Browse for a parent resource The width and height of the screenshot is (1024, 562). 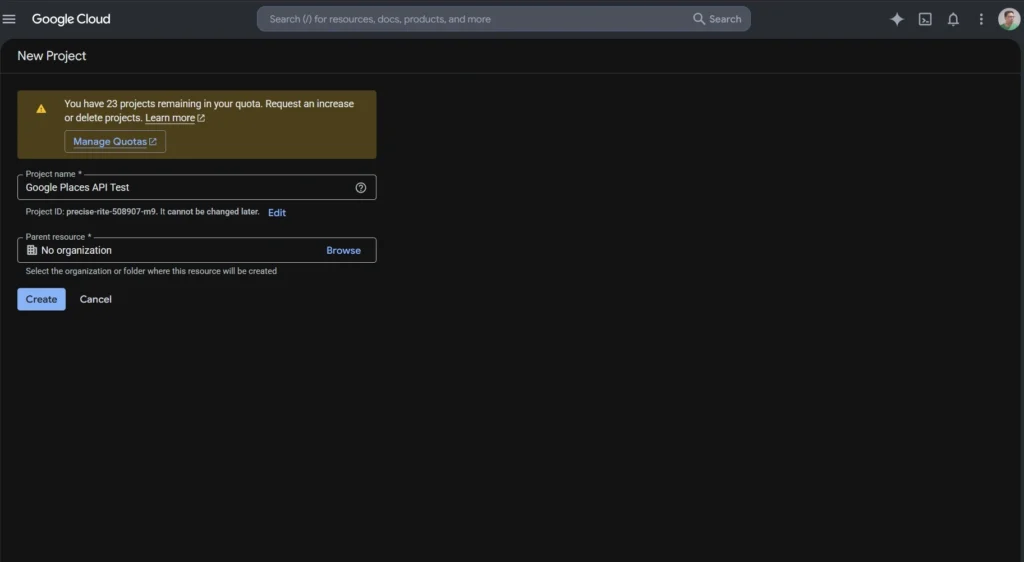click(x=344, y=250)
